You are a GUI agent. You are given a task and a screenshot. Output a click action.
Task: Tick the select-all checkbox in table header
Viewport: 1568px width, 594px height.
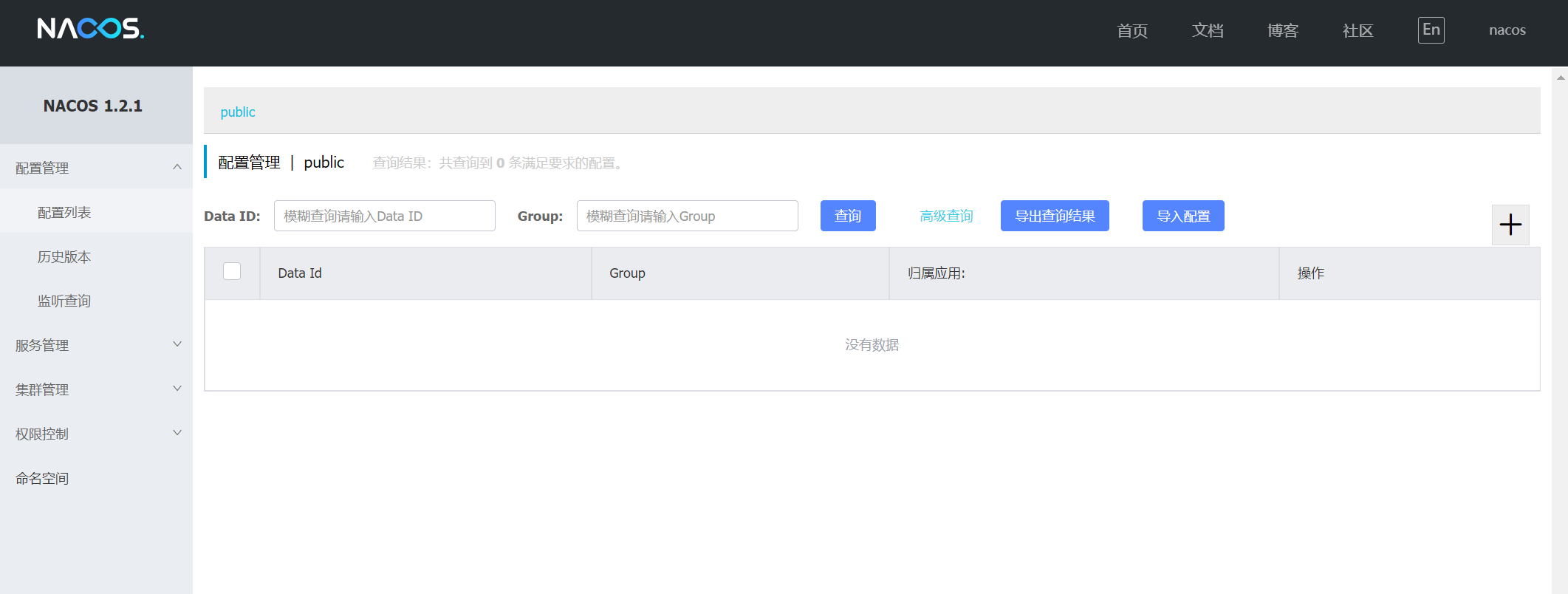[x=232, y=272]
